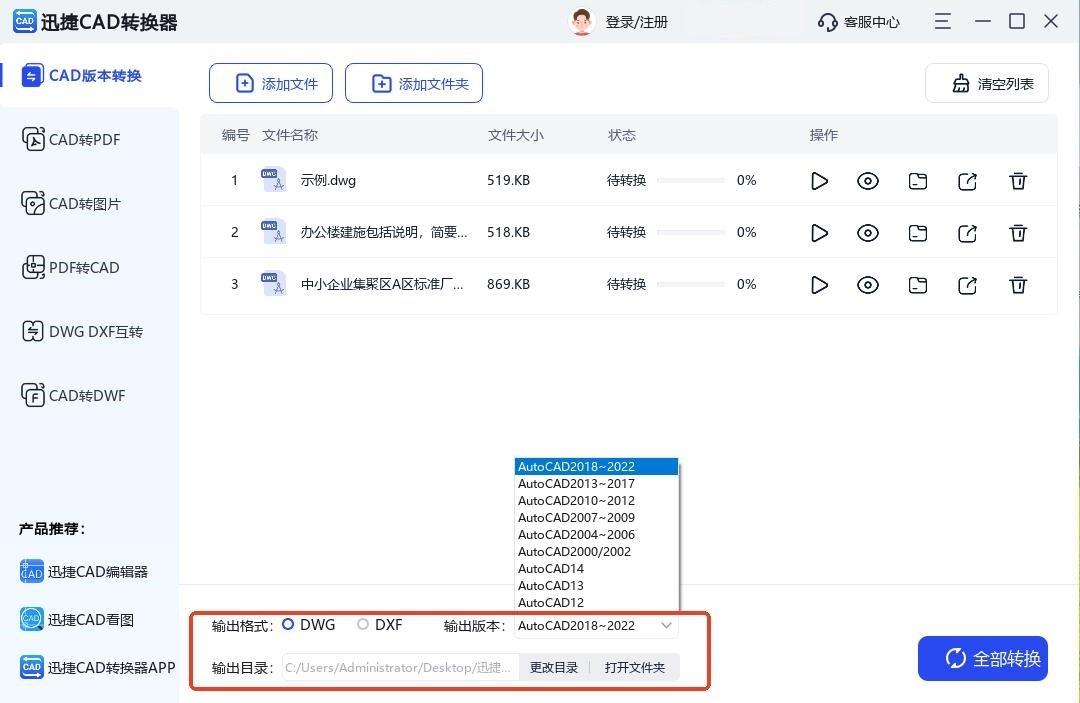Share the 中小企业集聚区 file via export icon
Image resolution: width=1080 pixels, height=703 pixels.
point(967,285)
